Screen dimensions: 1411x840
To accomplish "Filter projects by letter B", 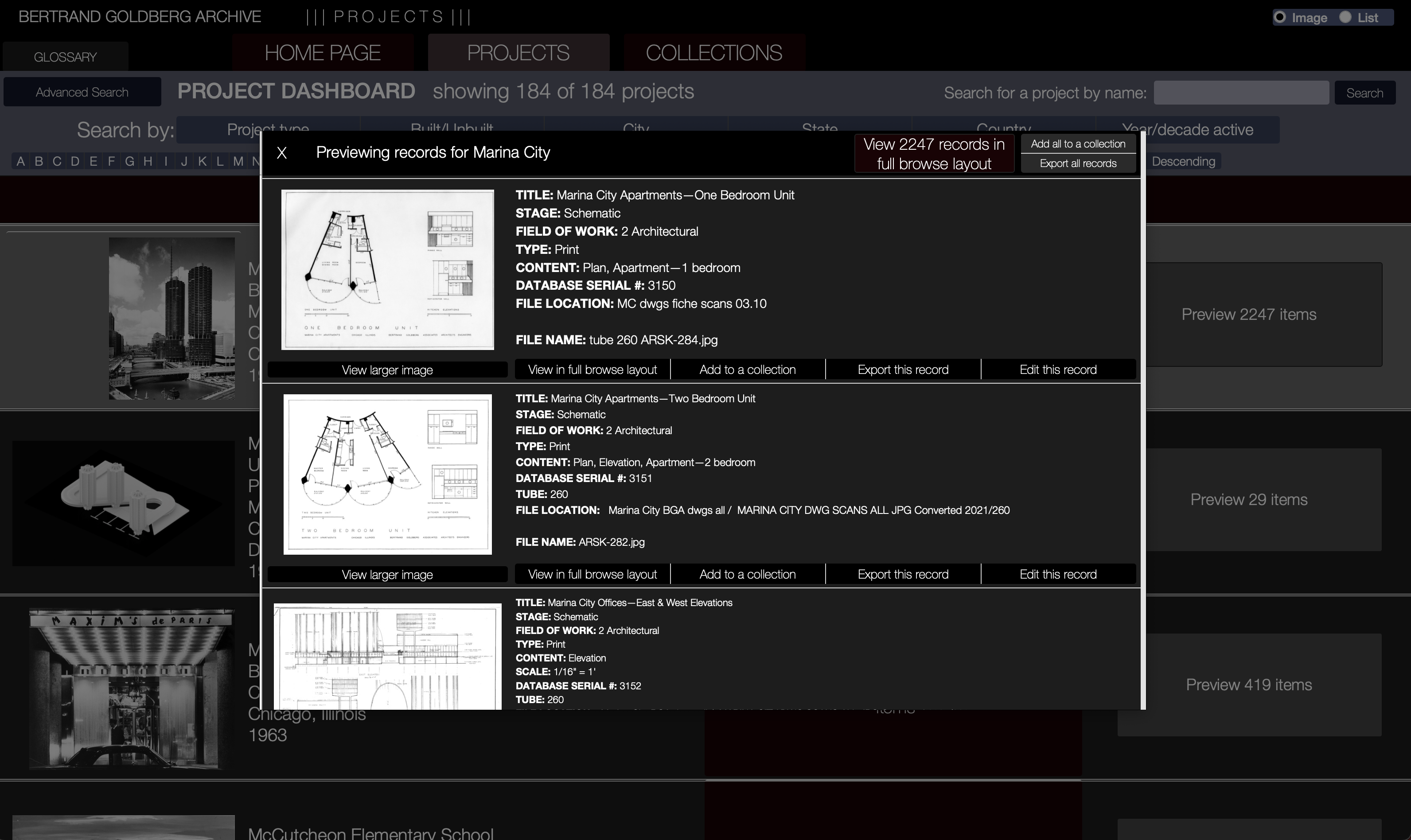I will [39, 161].
